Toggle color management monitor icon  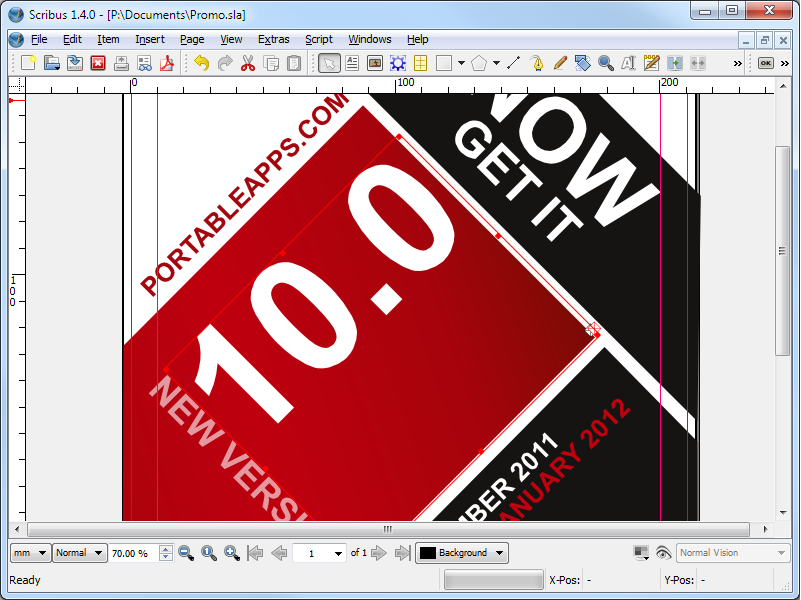[x=641, y=553]
